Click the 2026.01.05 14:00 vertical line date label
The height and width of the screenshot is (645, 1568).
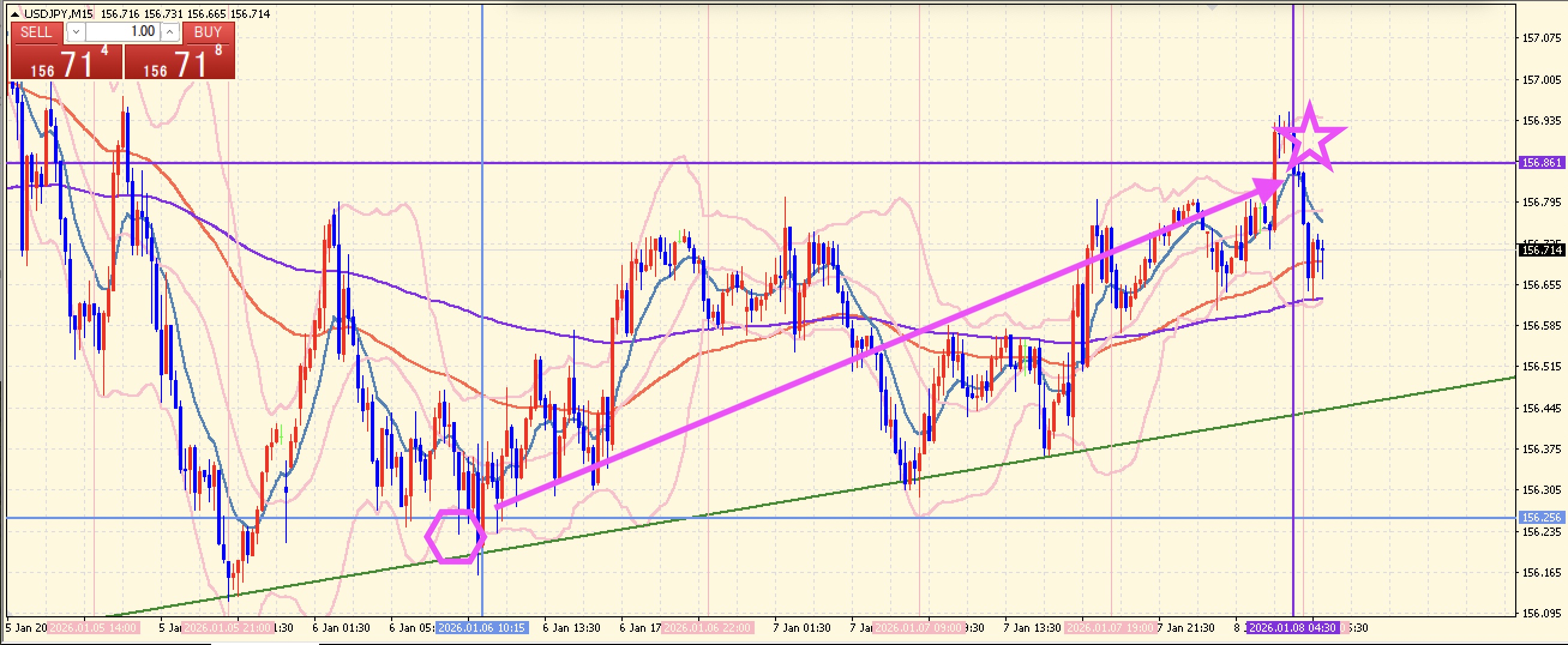(93, 628)
